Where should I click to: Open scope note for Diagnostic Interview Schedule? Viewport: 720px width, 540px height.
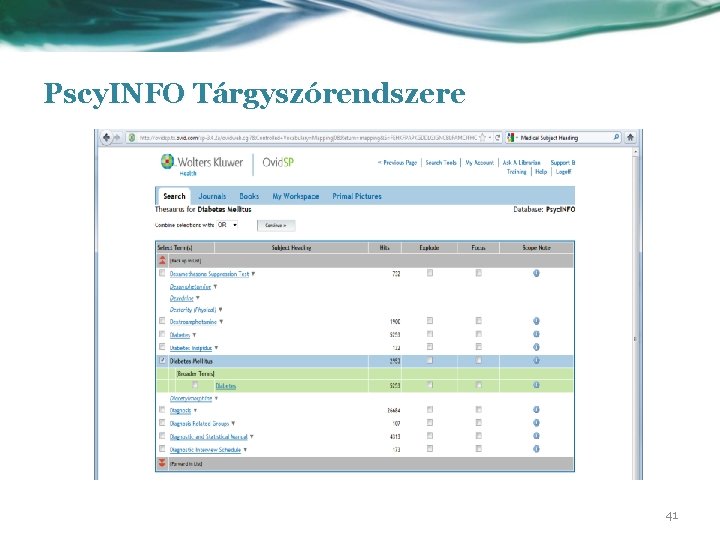[536, 449]
